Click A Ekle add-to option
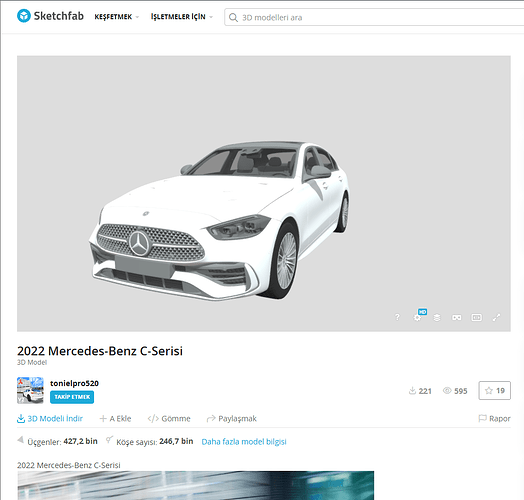The width and height of the screenshot is (524, 500). [115, 418]
